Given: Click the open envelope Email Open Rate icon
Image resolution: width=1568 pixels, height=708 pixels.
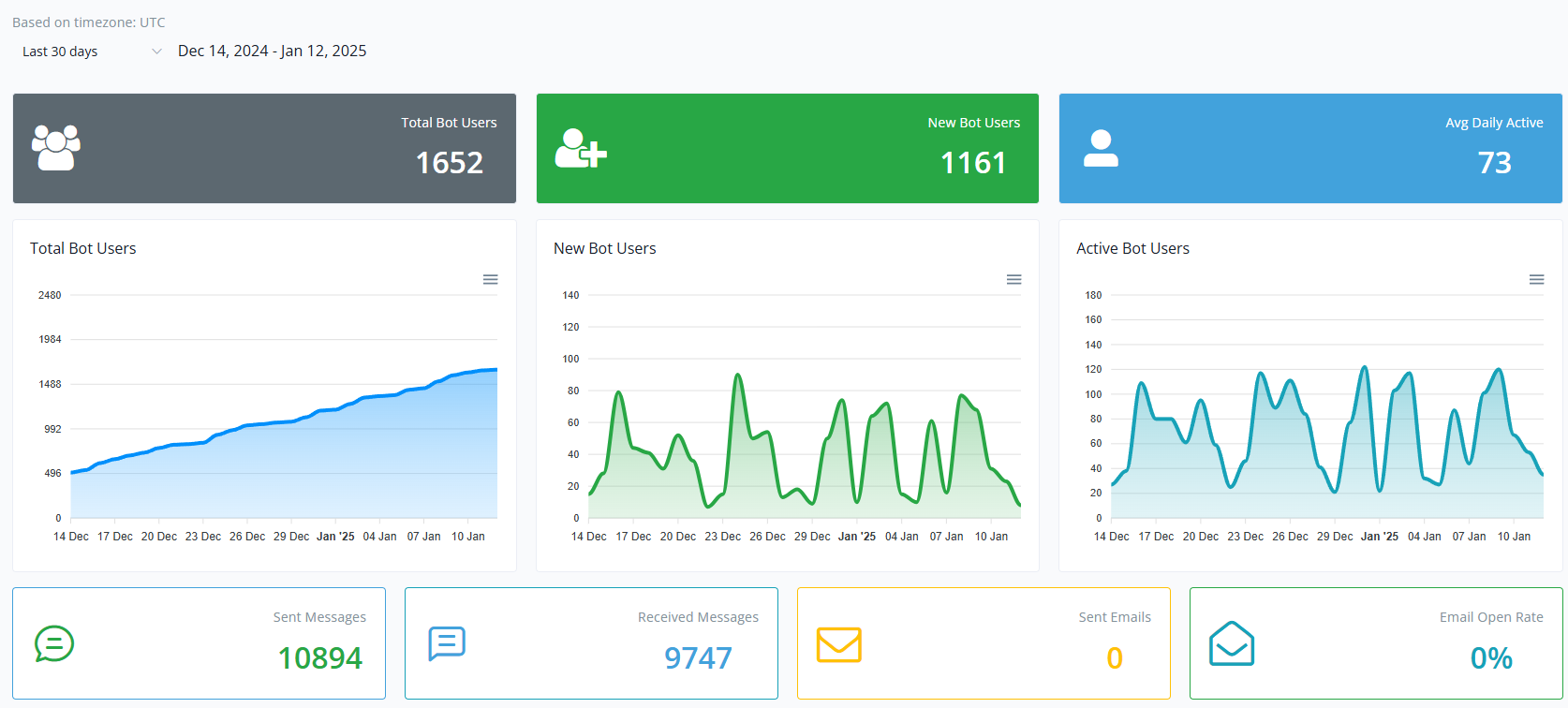Looking at the screenshot, I should tap(1232, 643).
